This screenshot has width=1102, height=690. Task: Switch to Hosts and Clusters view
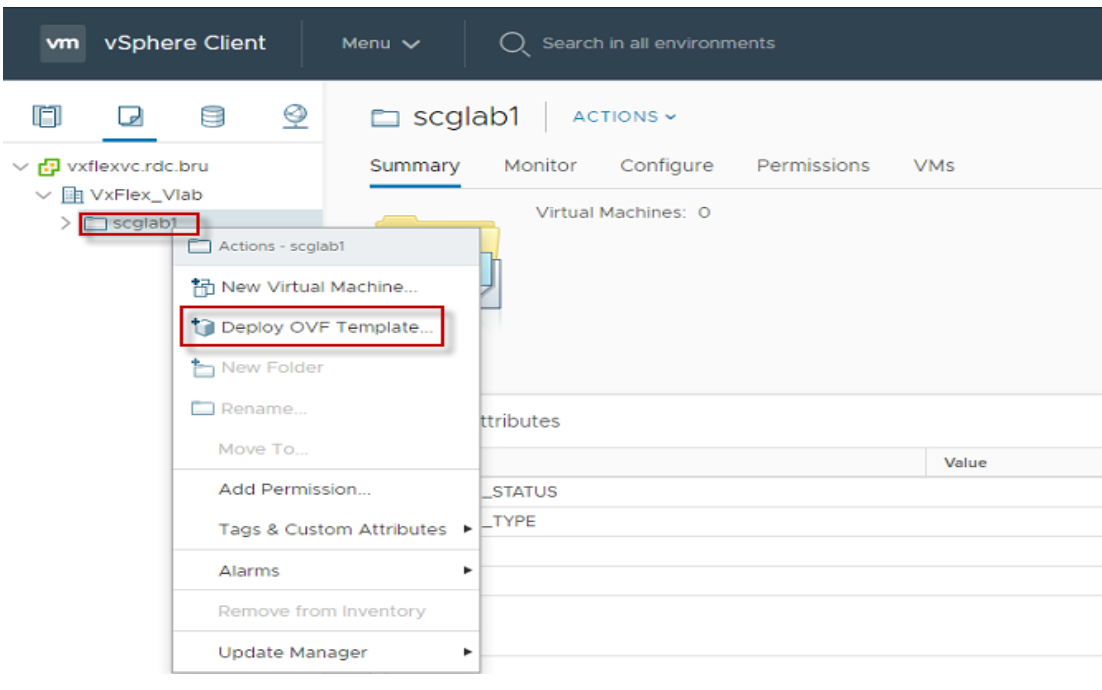tap(48, 114)
